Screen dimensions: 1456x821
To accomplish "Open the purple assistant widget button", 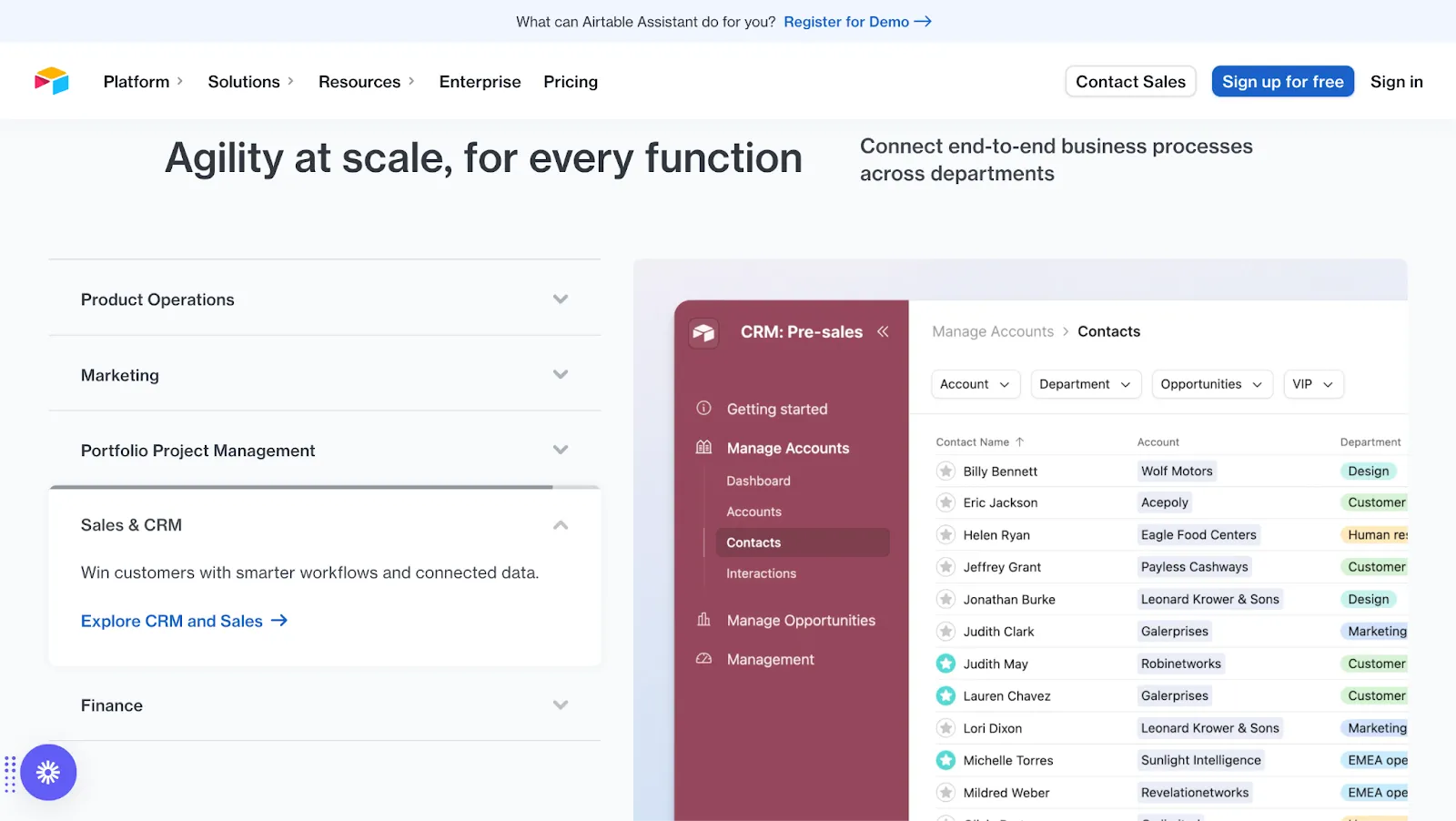I will click(48, 773).
